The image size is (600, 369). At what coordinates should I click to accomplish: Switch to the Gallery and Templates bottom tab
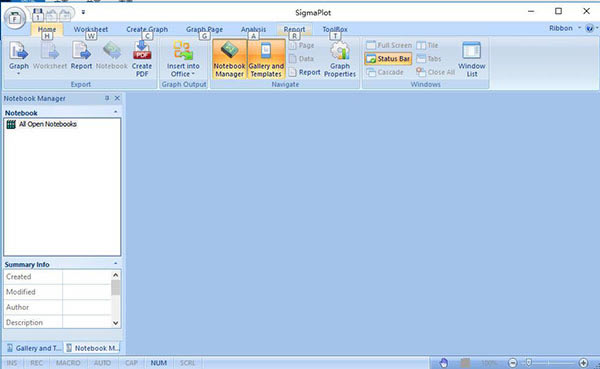point(34,348)
